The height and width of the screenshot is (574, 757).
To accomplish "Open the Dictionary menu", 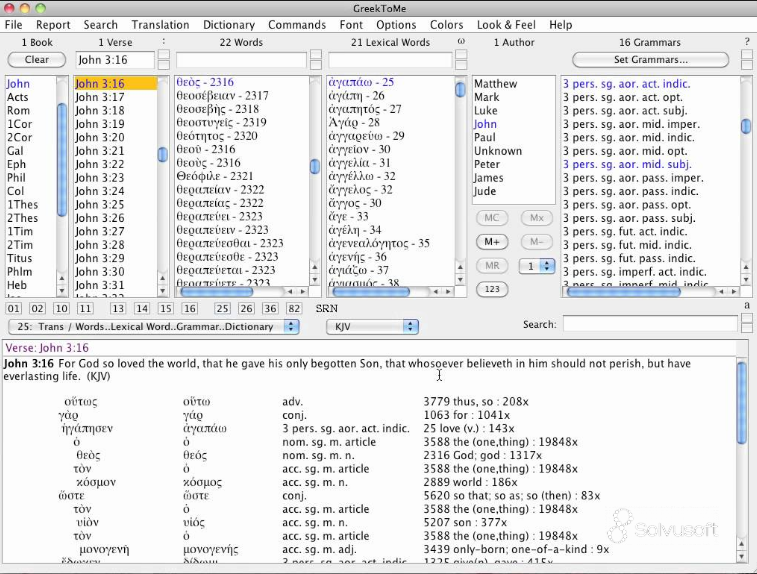I will coord(229,25).
